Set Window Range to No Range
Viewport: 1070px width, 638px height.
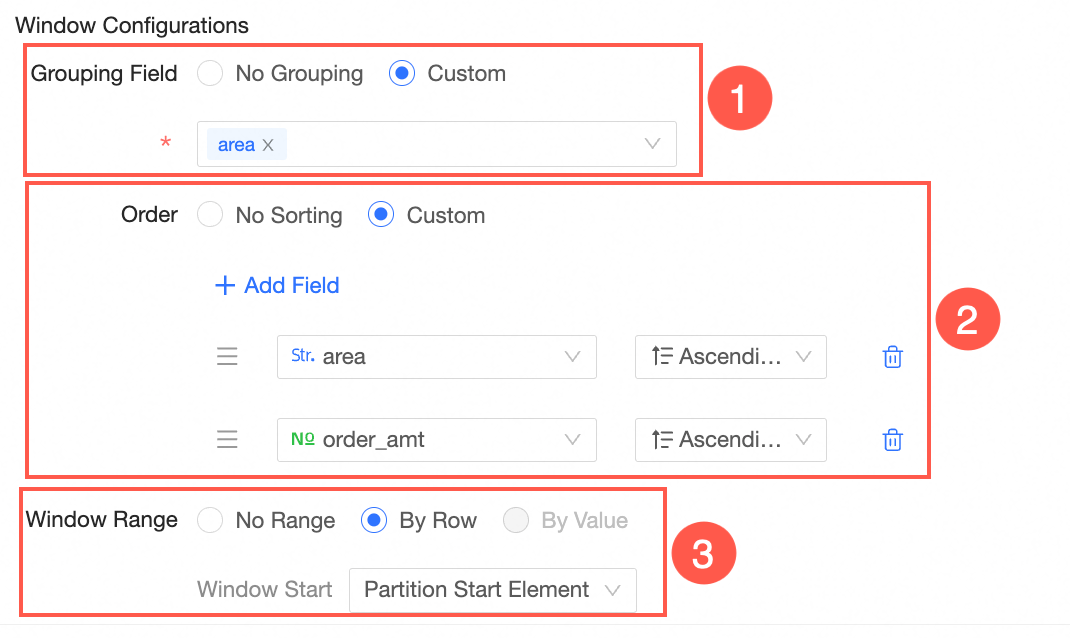click(x=210, y=521)
